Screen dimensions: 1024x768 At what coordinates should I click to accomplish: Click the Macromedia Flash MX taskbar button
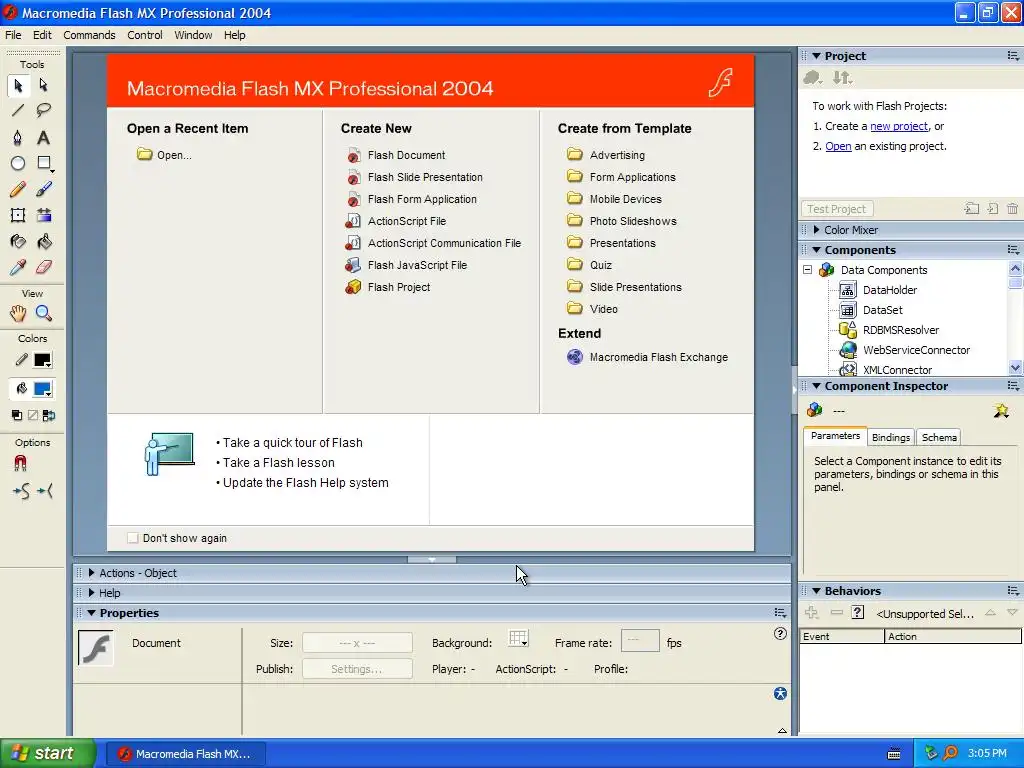pos(185,754)
